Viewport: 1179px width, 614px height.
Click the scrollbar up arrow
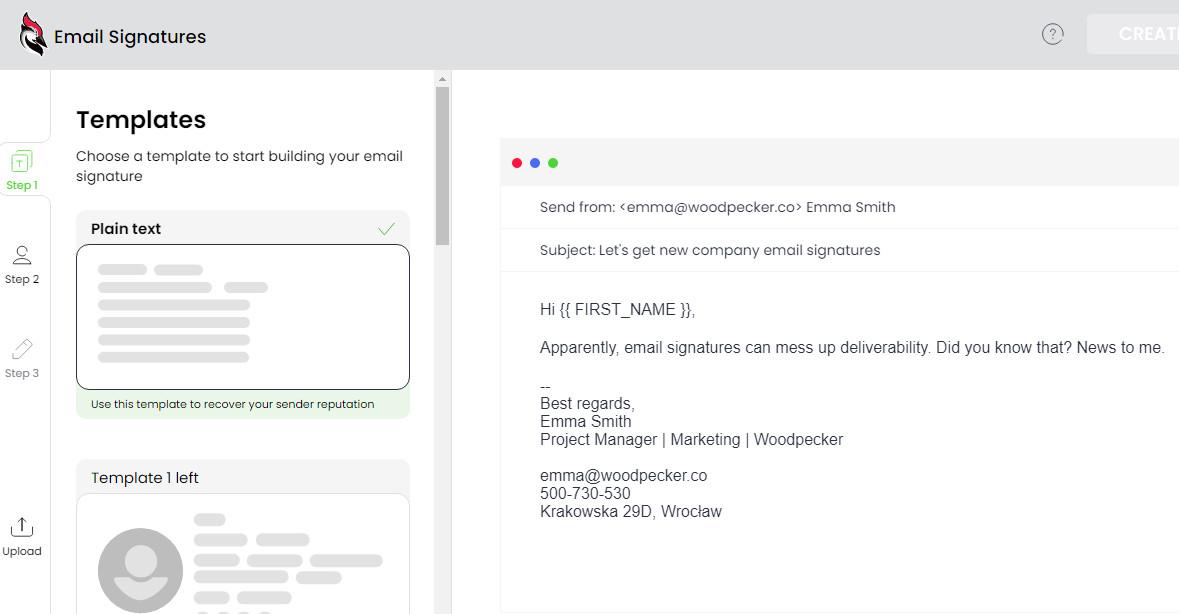(x=442, y=79)
